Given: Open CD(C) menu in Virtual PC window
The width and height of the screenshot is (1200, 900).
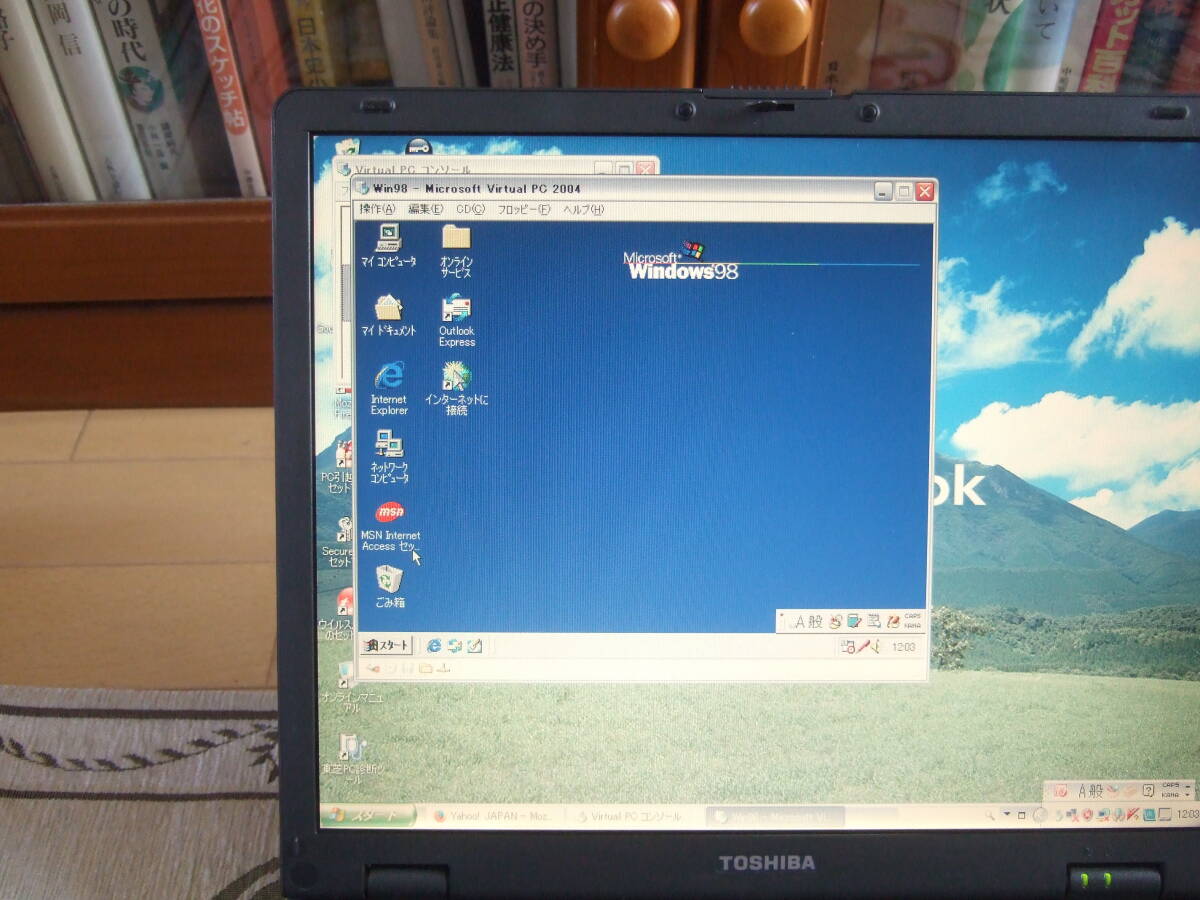Looking at the screenshot, I should 470,209.
